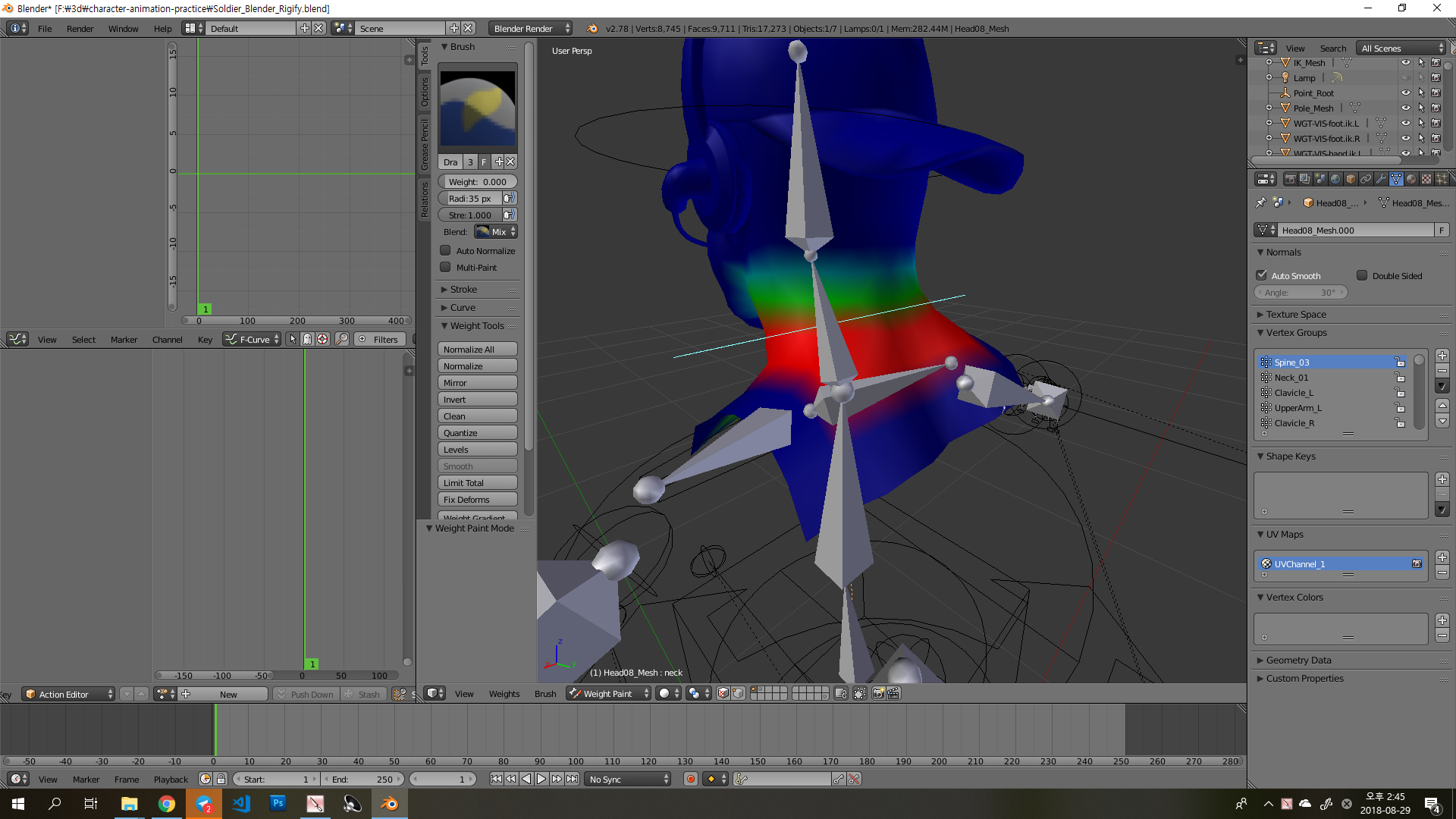Screen dimensions: 1456x819
Task: Open the Material properties sphere tab
Action: [1411, 179]
